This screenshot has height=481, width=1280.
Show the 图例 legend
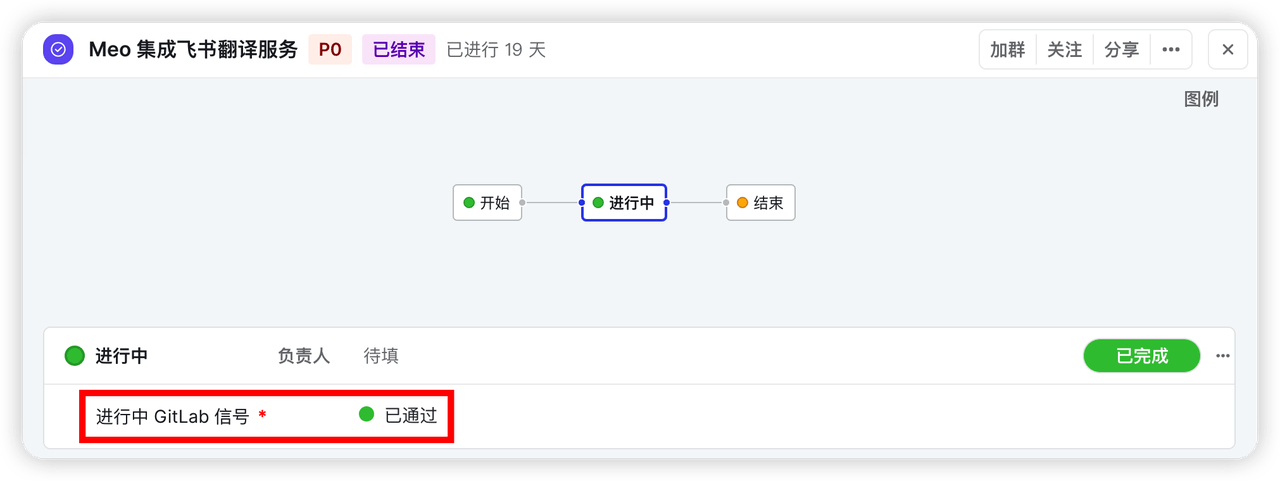[1201, 99]
